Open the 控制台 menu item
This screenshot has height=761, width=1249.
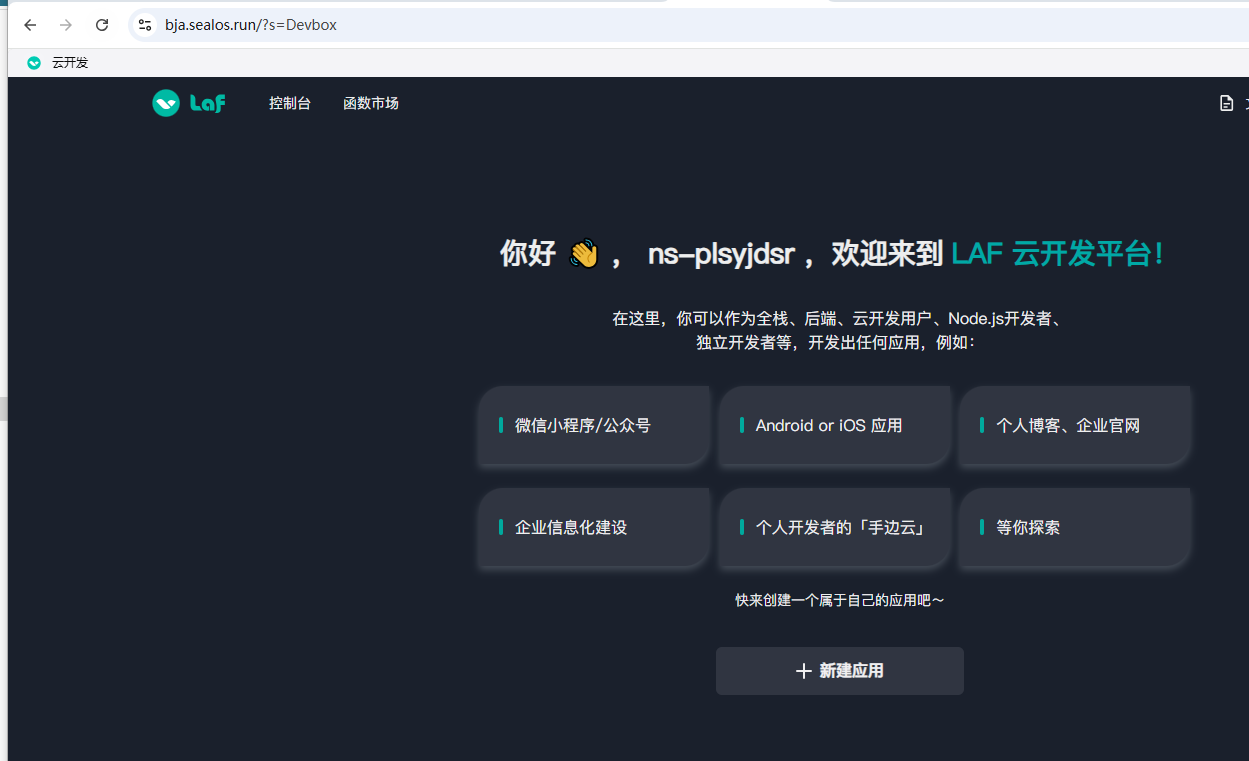pos(290,103)
